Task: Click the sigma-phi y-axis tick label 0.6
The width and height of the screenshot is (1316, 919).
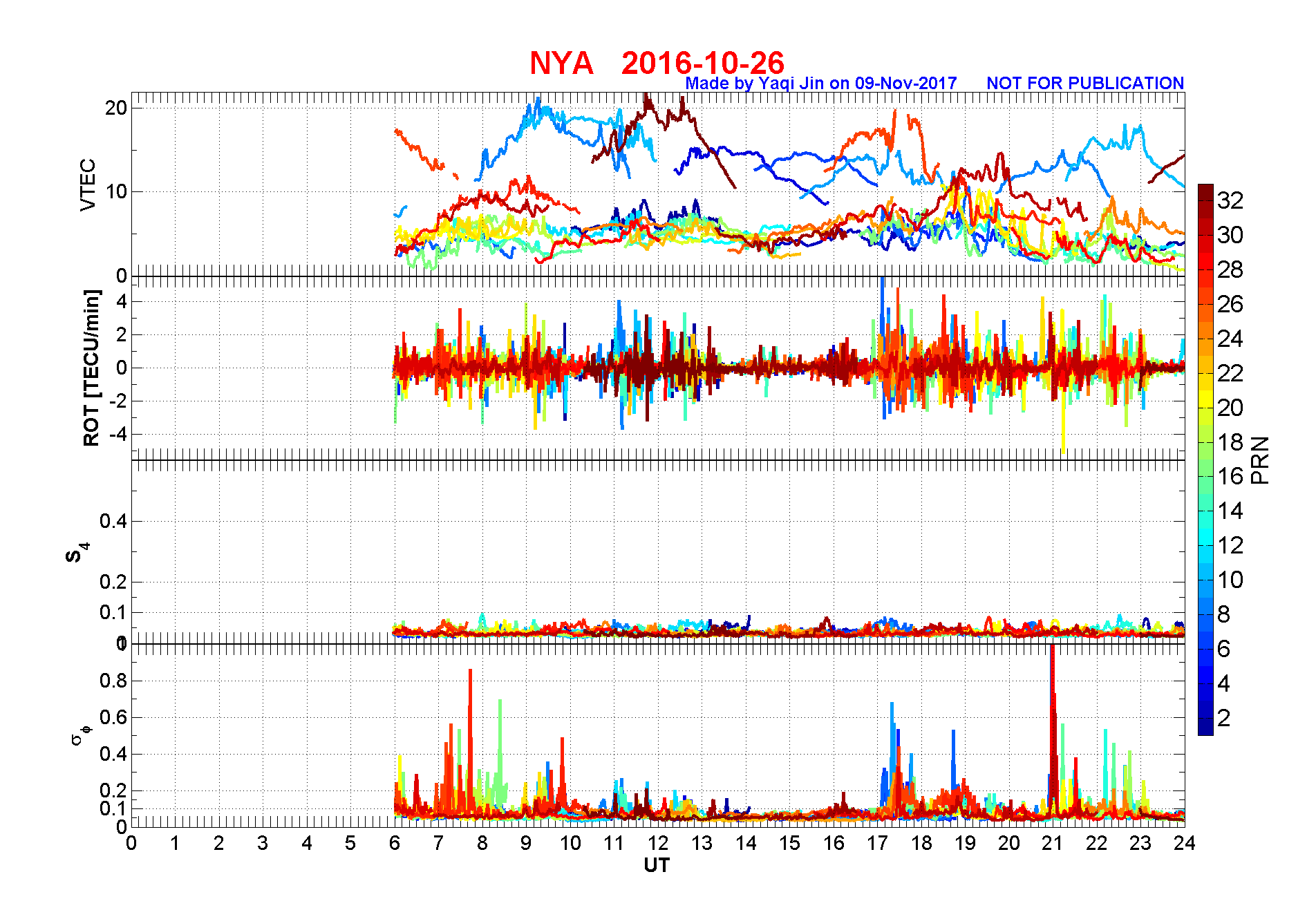Action: pos(113,717)
